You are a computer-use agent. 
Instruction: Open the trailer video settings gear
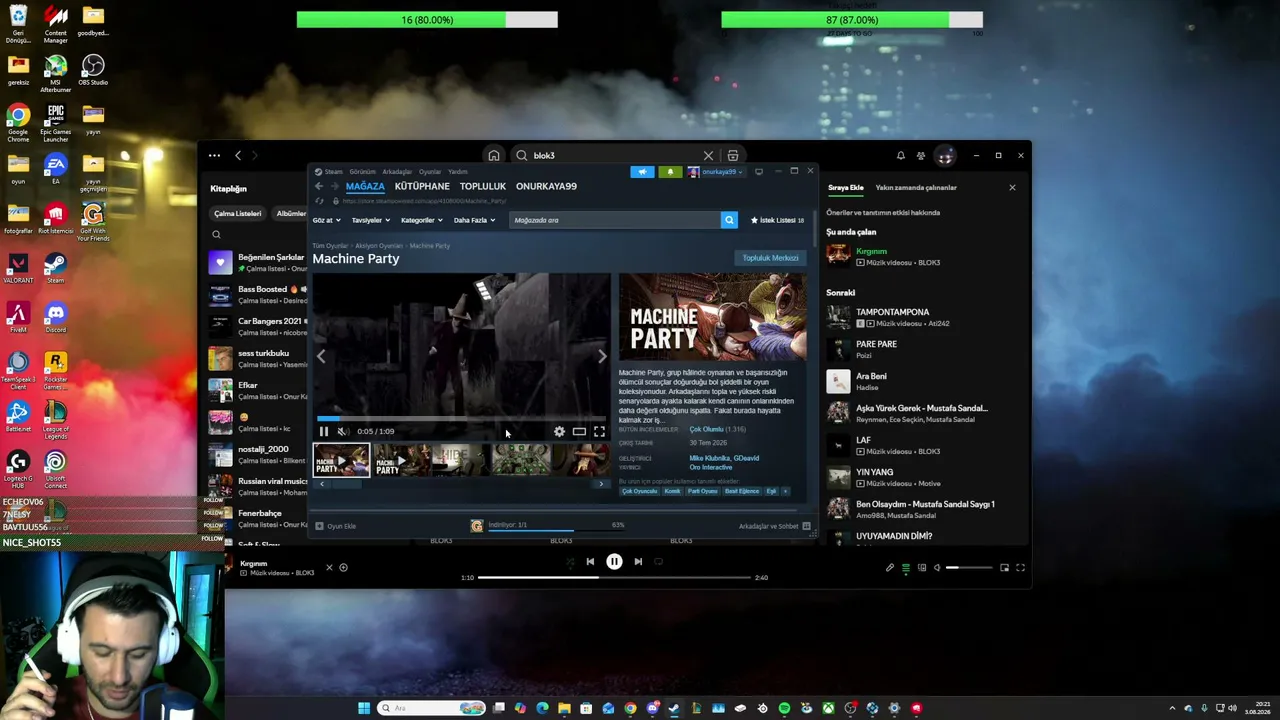click(559, 431)
